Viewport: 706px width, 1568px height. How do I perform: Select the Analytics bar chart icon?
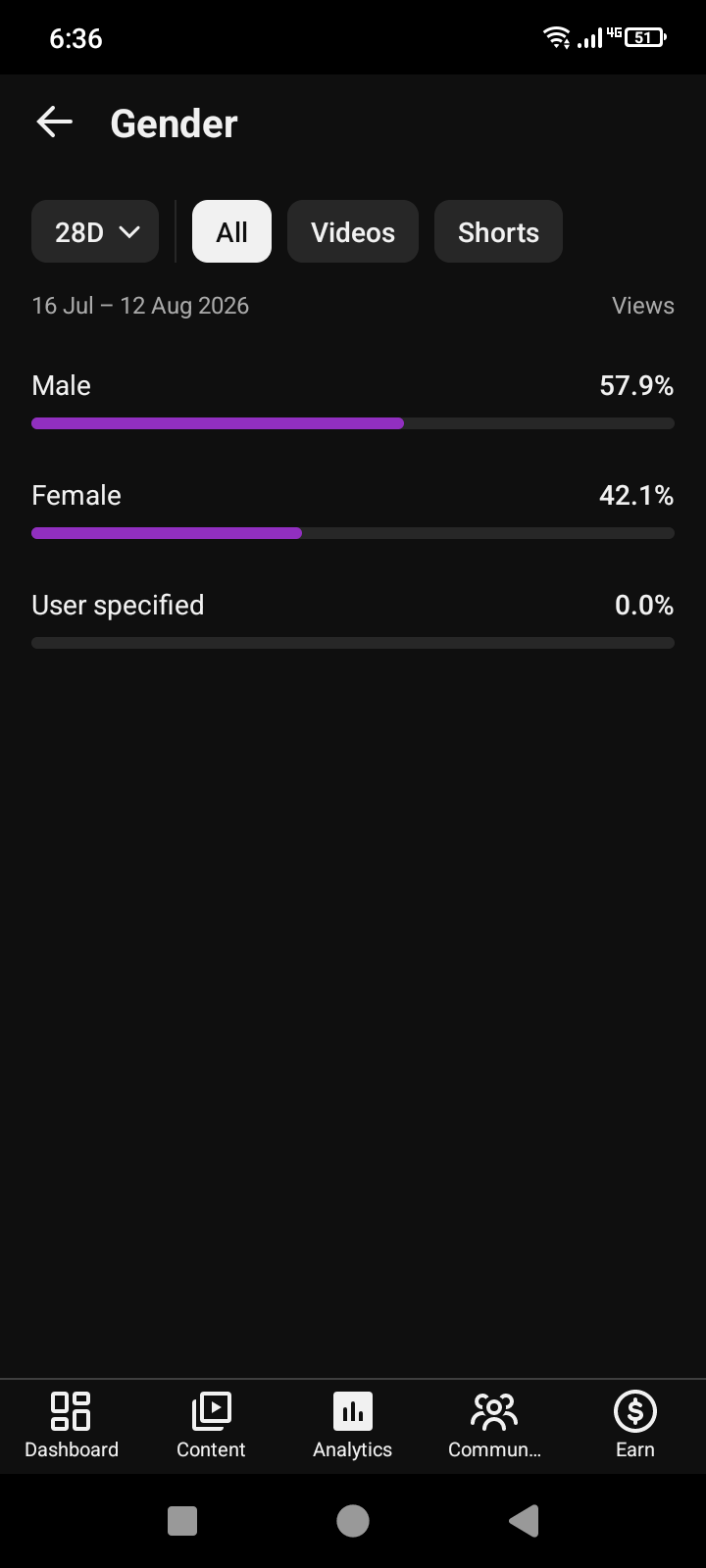click(353, 1411)
